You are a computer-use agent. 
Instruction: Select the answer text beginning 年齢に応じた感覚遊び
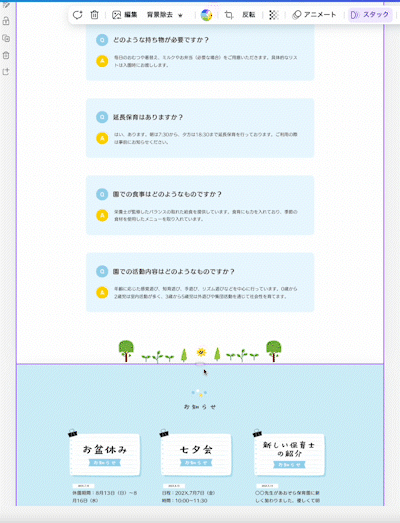206,292
